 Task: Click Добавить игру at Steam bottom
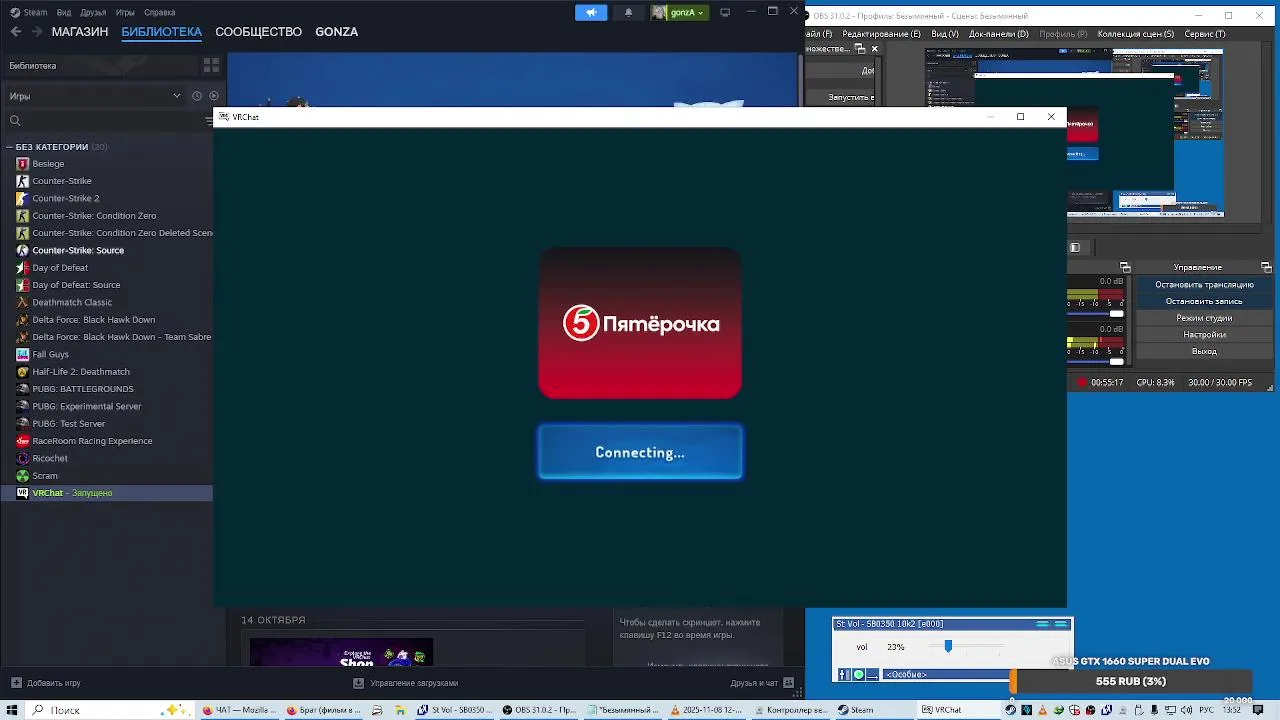(x=46, y=683)
